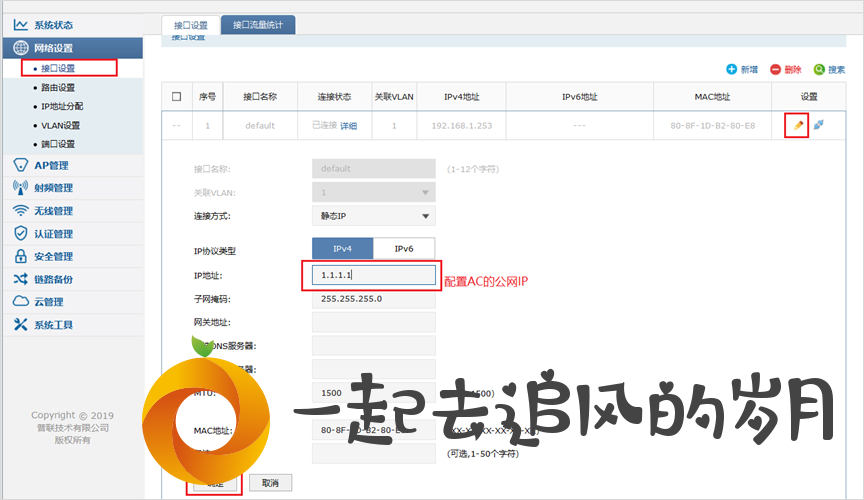Click the red minus 删除 icon
The width and height of the screenshot is (864, 500).
click(x=775, y=69)
